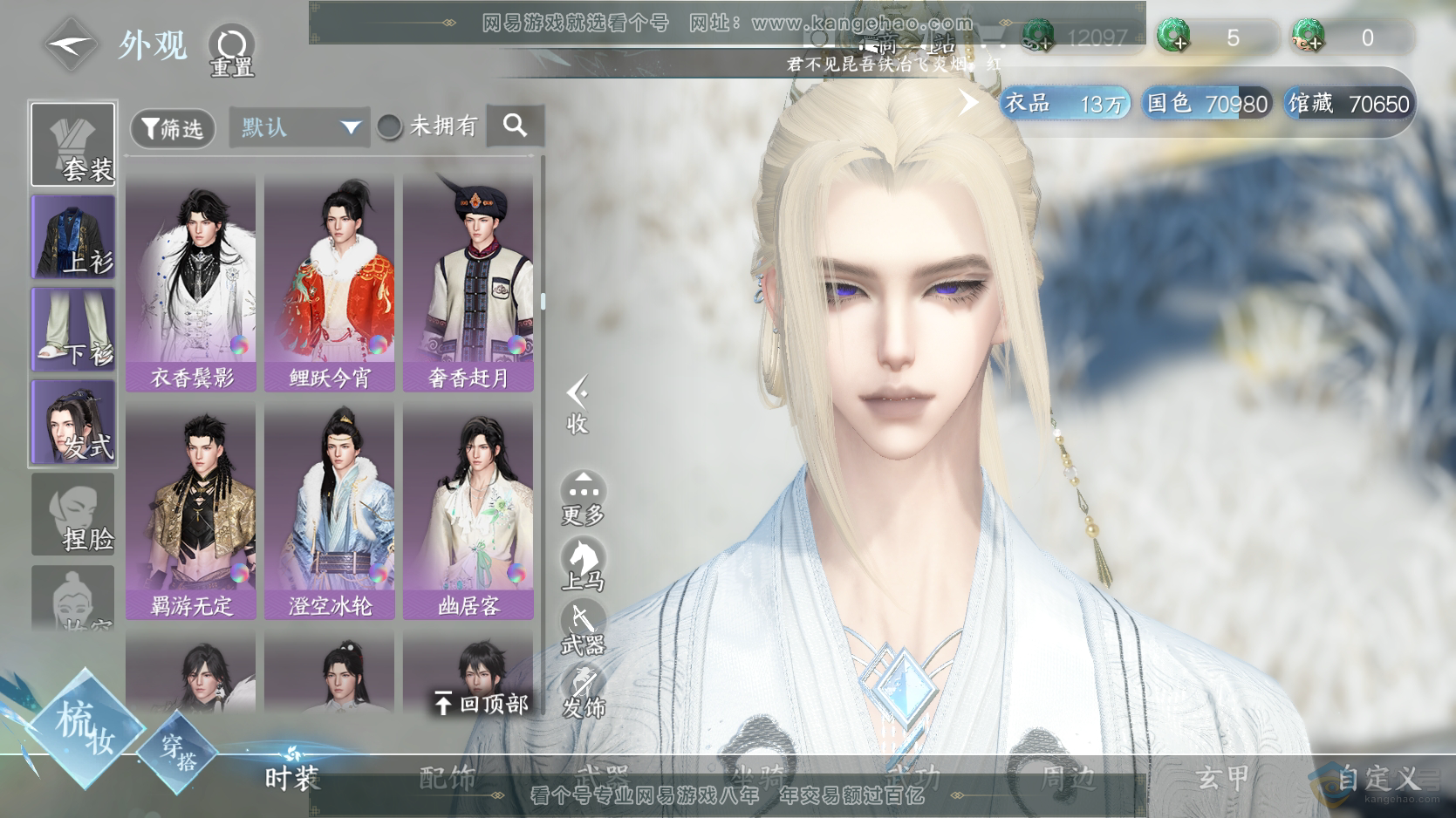Select the 澄空冰轮 outfit thumbnail
The width and height of the screenshot is (1456, 818).
coord(330,510)
